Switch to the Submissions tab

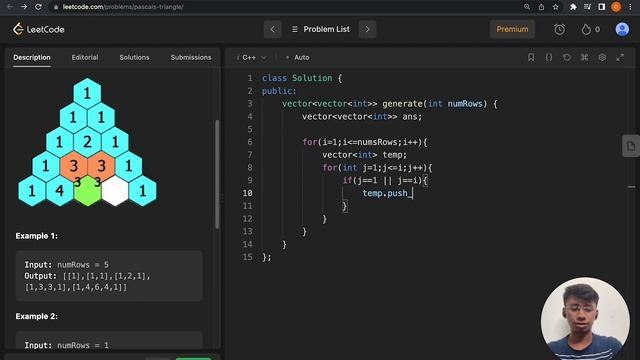[x=191, y=58]
